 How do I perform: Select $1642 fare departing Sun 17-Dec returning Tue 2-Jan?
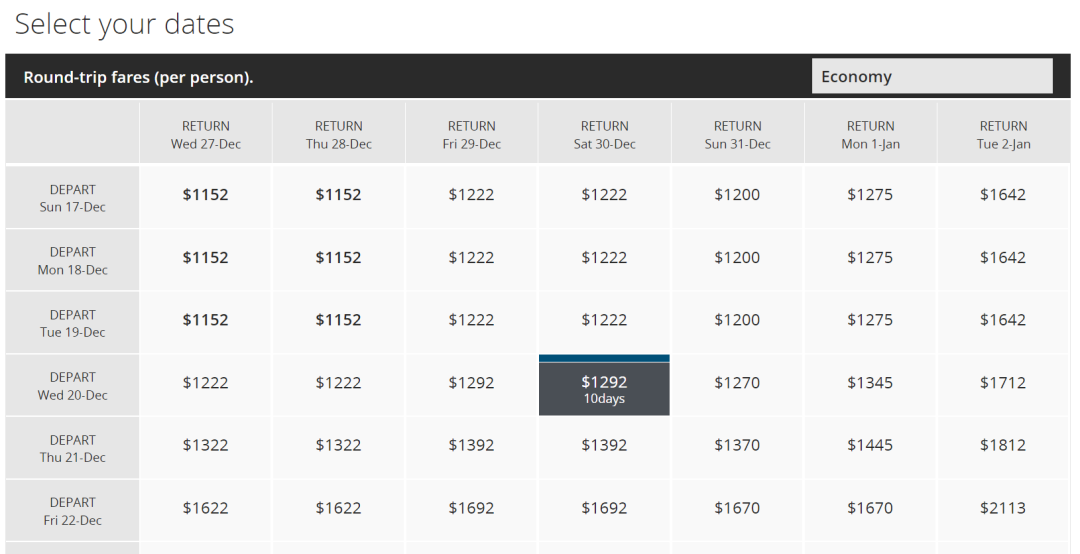click(x=1003, y=195)
